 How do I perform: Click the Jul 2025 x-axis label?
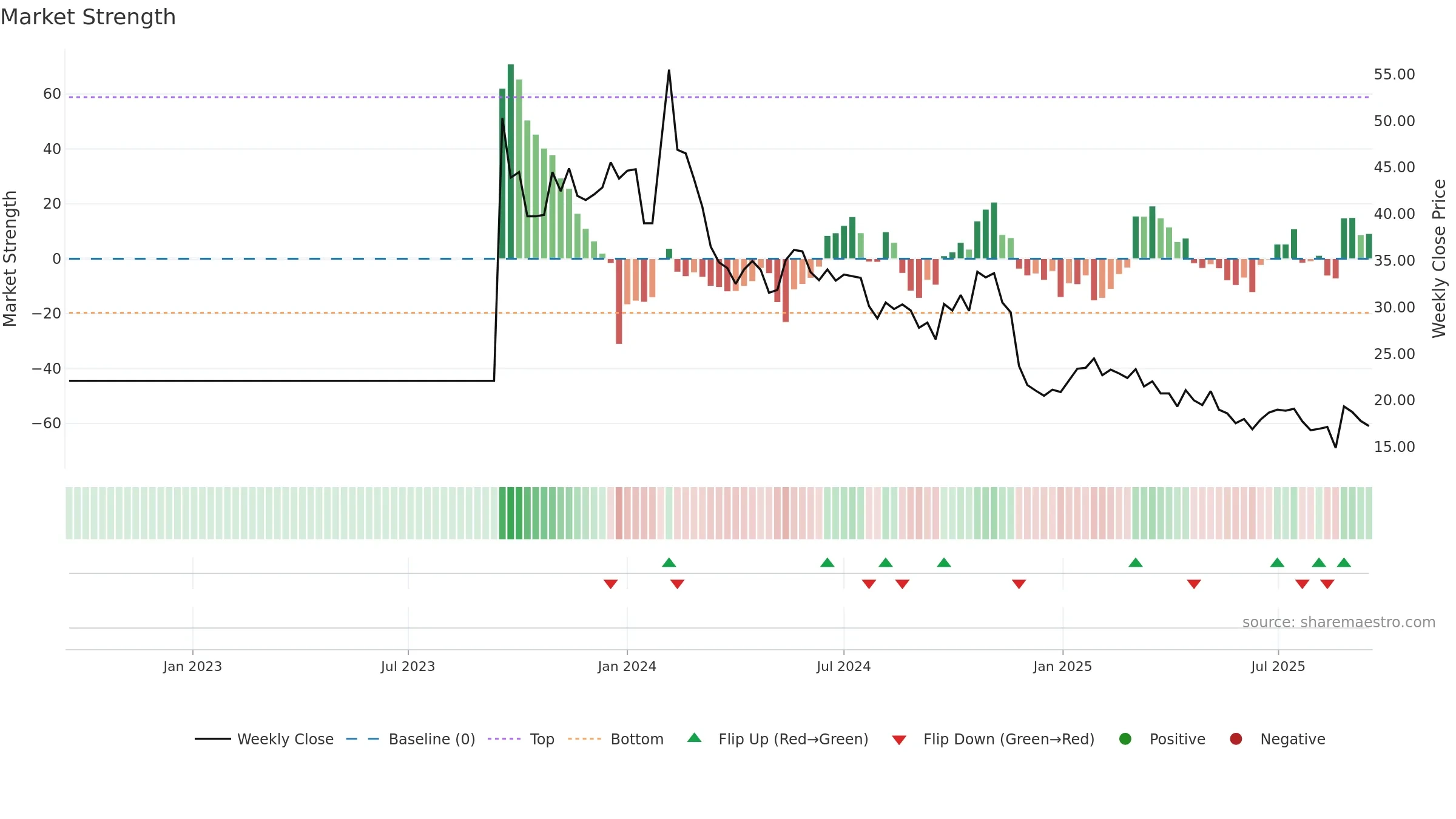point(1278,666)
